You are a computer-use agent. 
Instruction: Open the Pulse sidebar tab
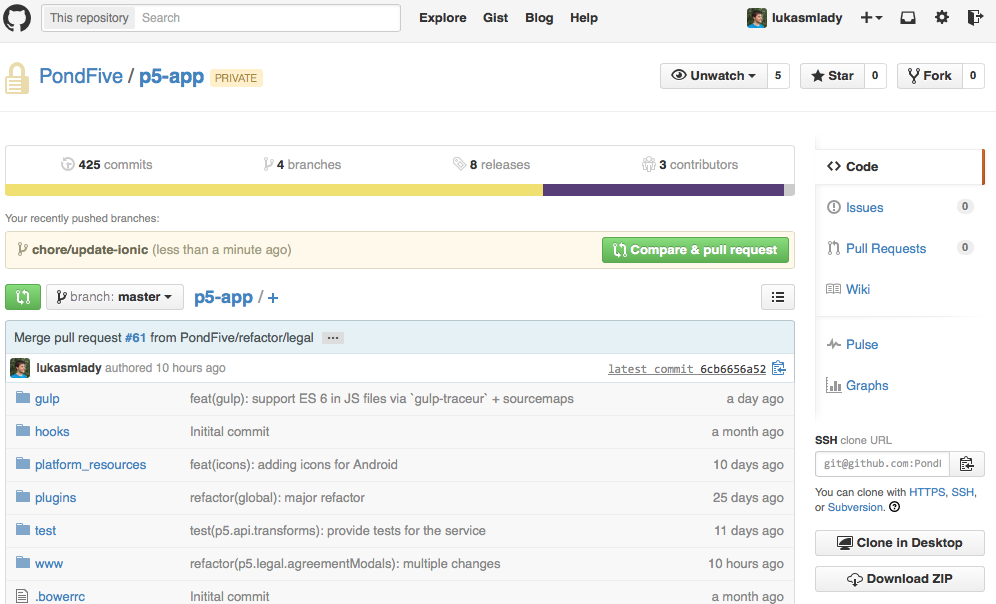[899, 344]
